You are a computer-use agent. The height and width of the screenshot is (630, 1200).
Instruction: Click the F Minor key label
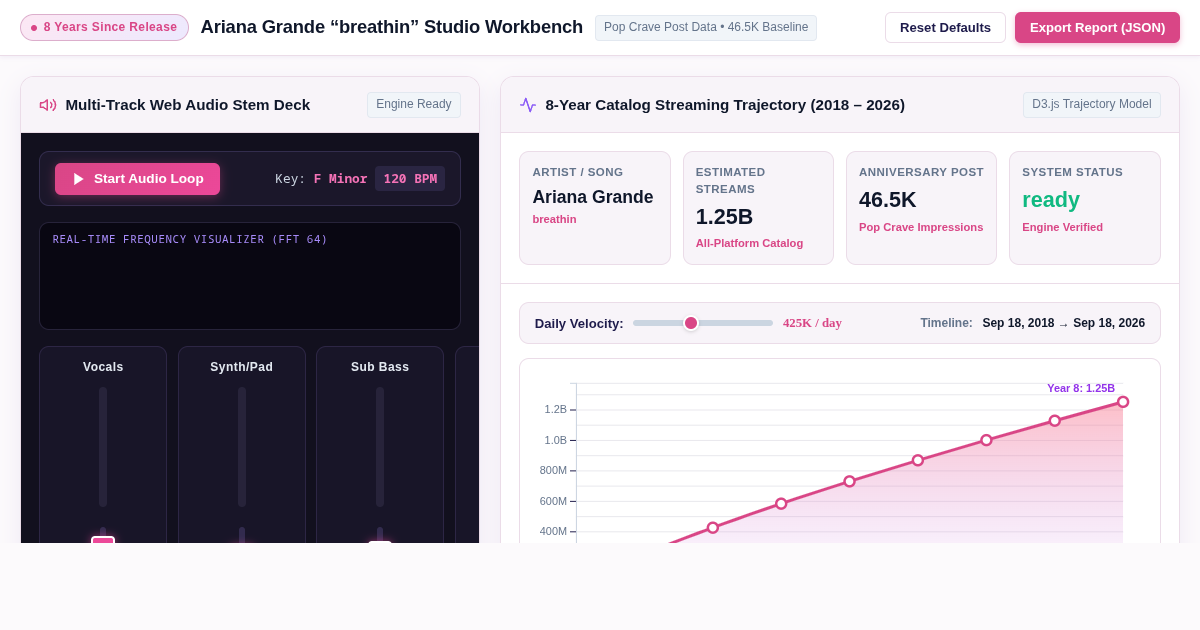(x=341, y=179)
